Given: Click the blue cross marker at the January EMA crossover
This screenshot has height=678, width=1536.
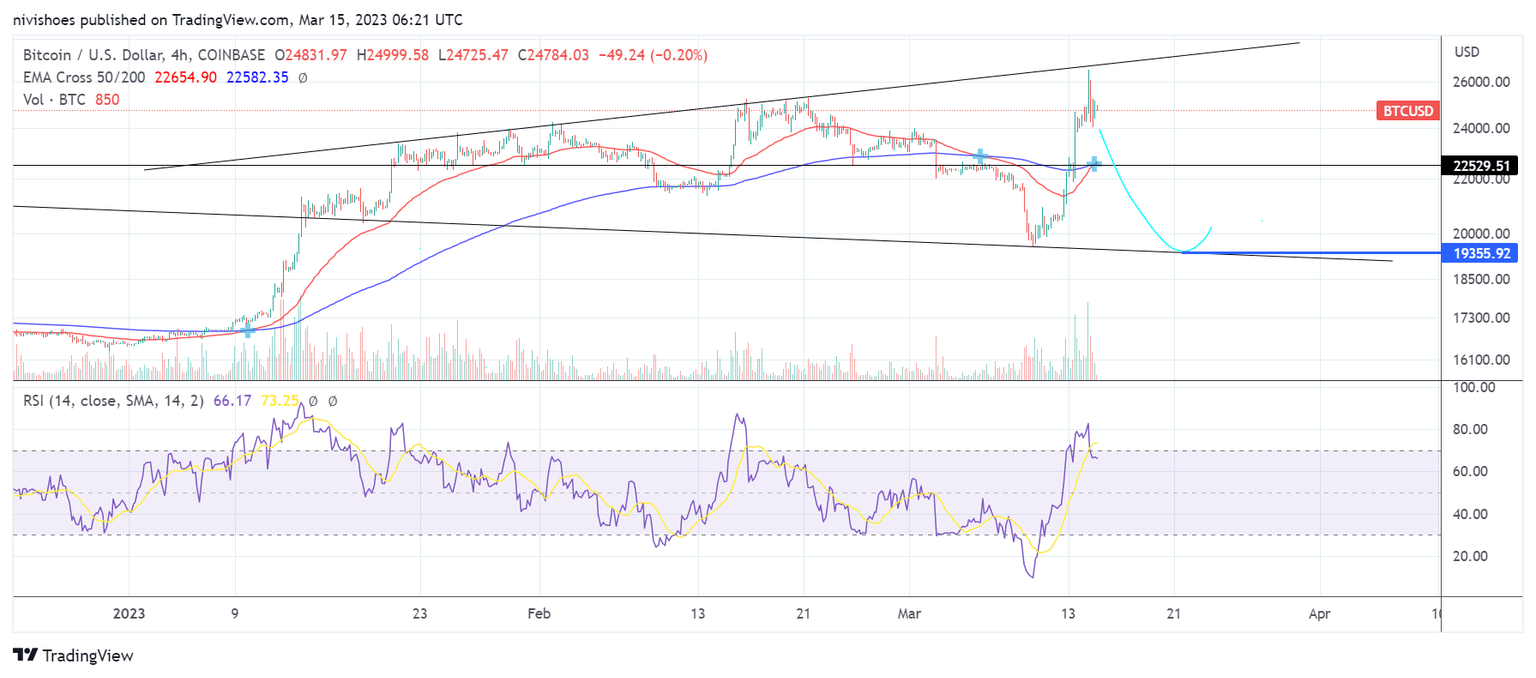Looking at the screenshot, I should [x=247, y=330].
